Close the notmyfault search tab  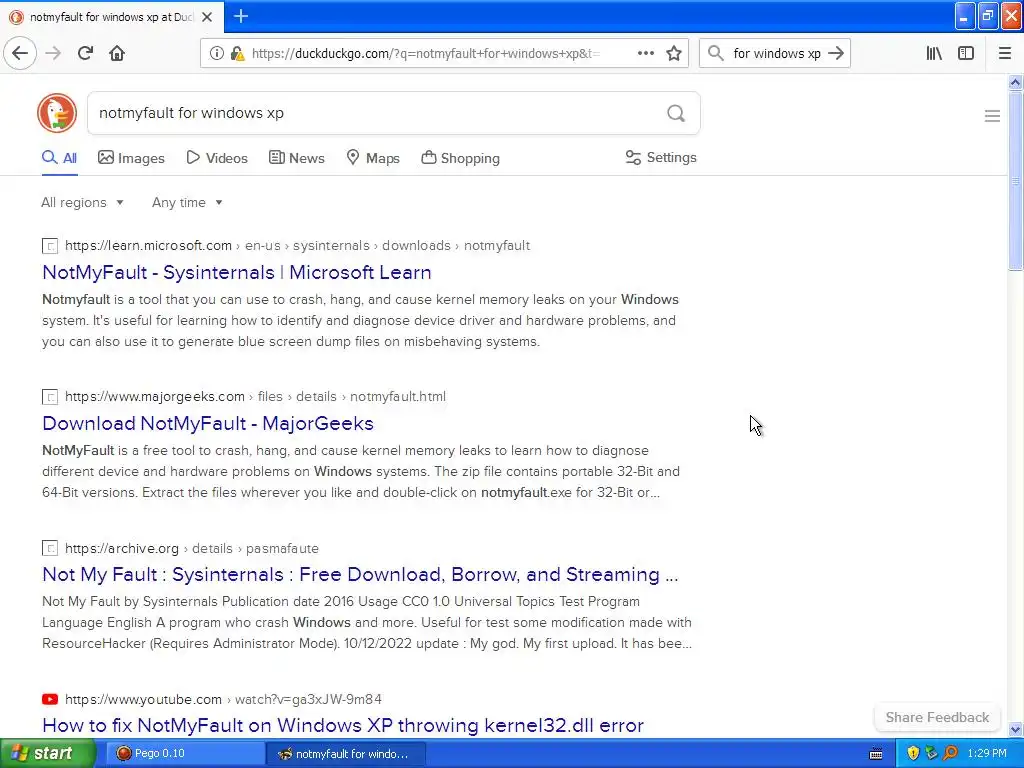tap(207, 17)
